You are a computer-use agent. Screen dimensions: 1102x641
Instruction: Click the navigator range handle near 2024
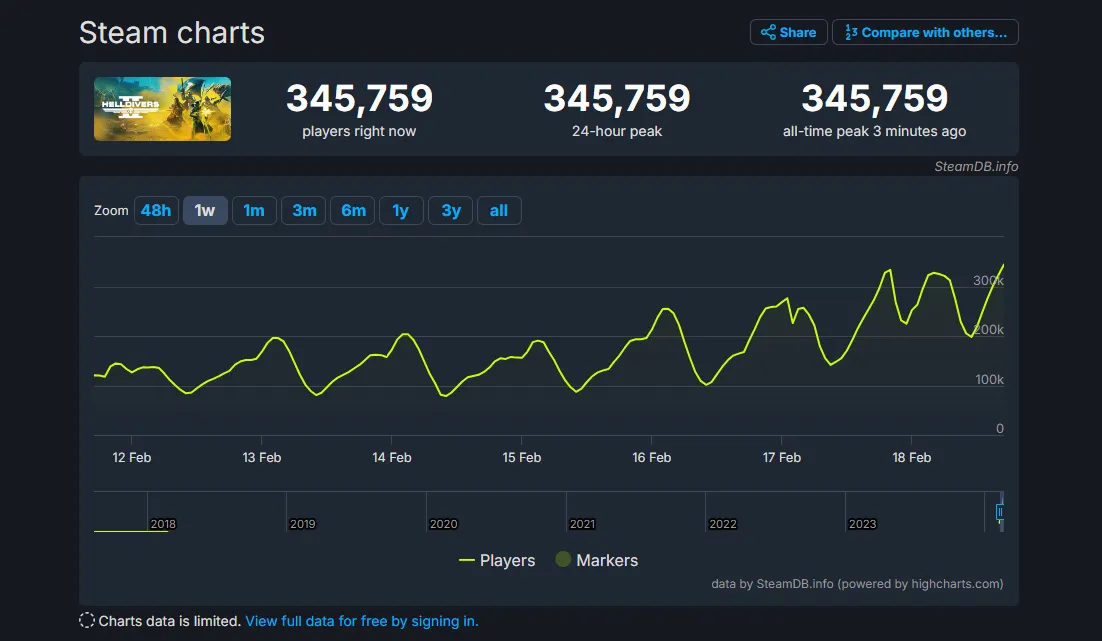(999, 512)
